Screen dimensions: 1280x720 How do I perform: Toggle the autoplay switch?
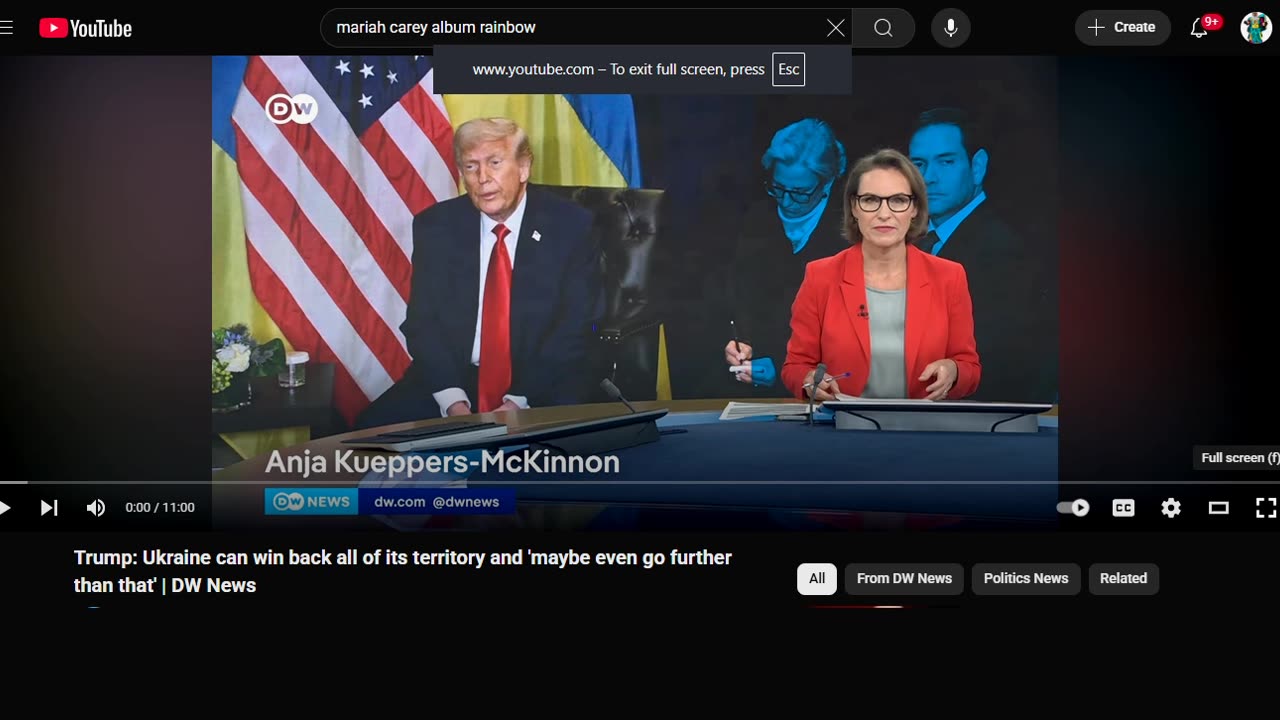(x=1073, y=508)
